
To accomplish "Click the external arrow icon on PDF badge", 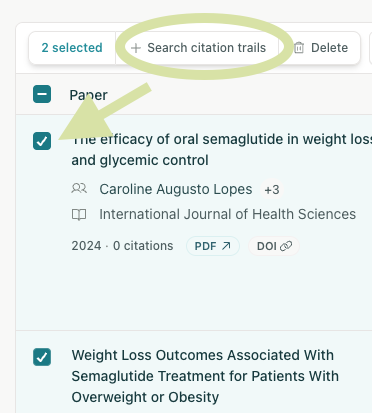I will [226, 246].
